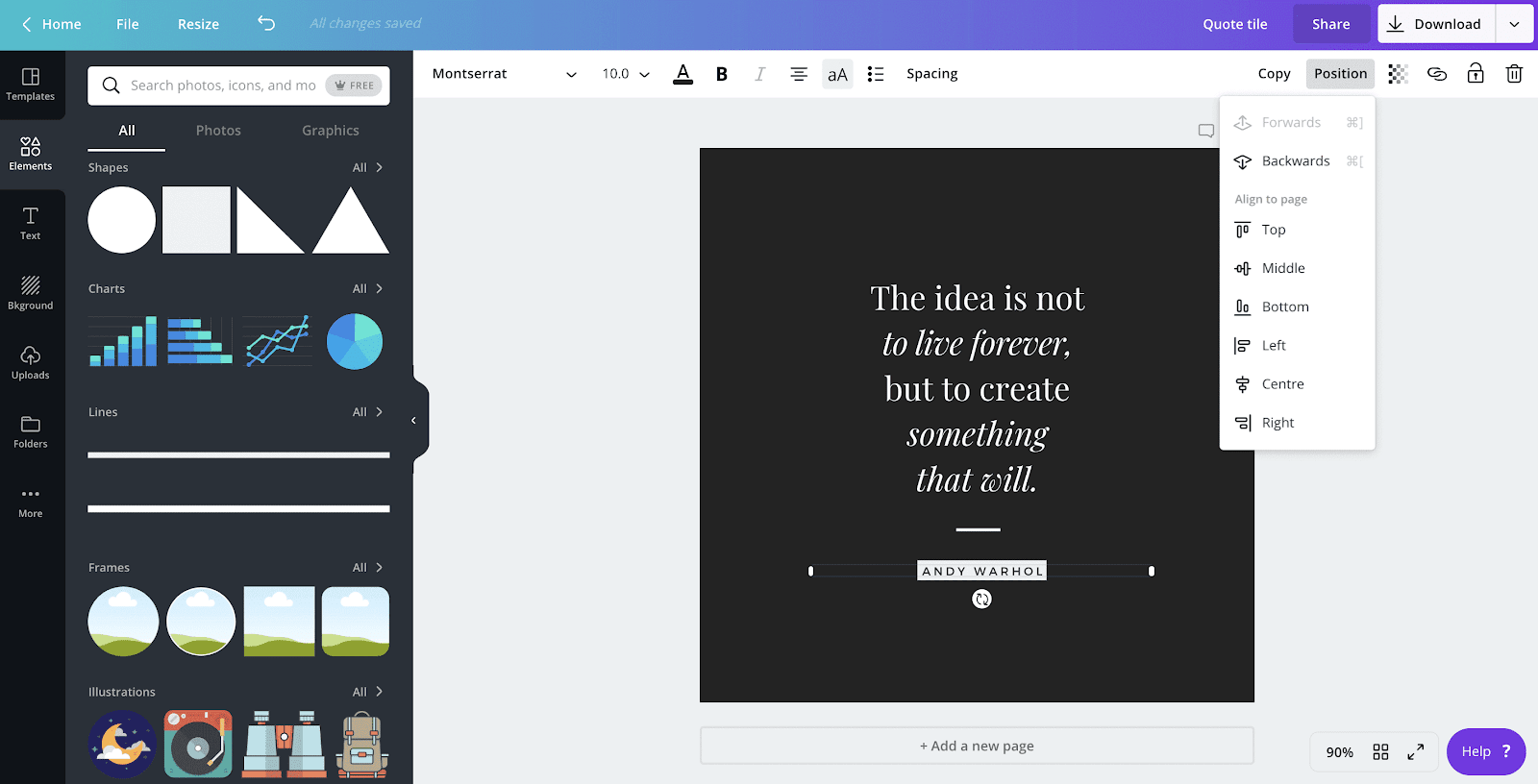Viewport: 1538px width, 784px height.
Task: Toggle uppercase aA formatting
Action: pos(837,74)
